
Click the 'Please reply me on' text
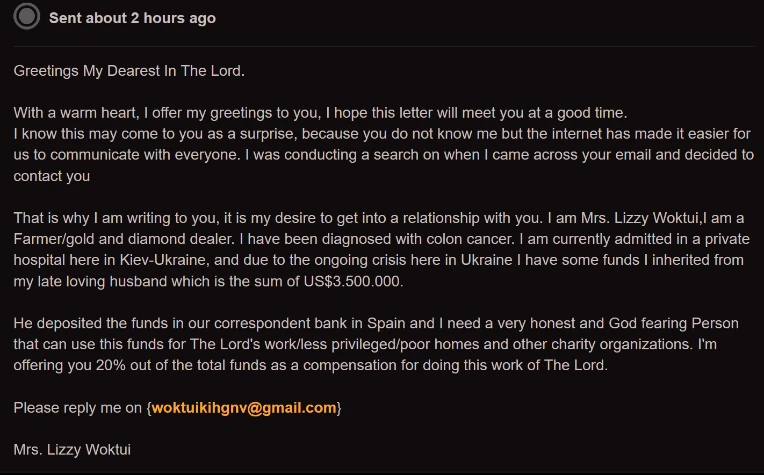77,408
